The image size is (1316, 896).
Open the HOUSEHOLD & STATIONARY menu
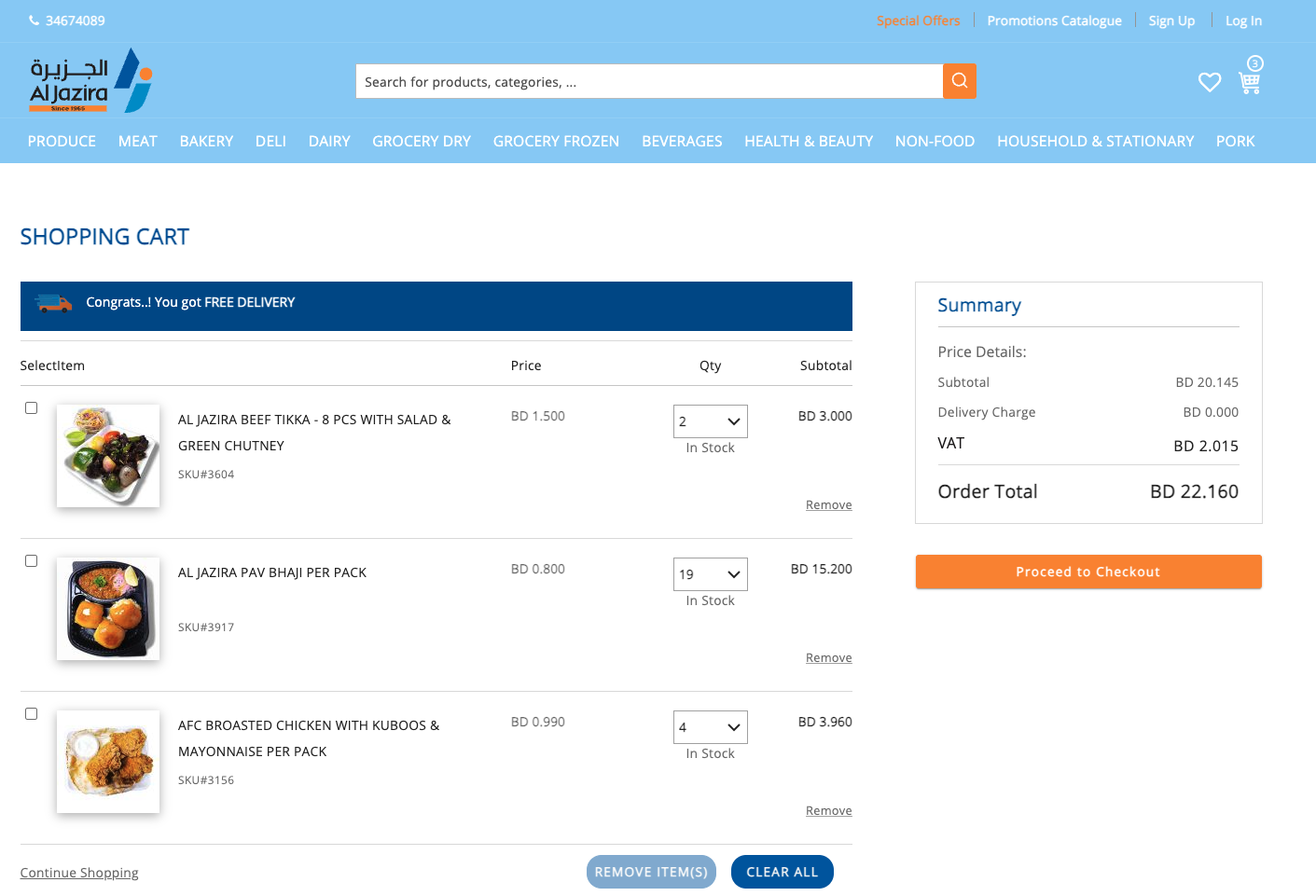pyautogui.click(x=1095, y=141)
